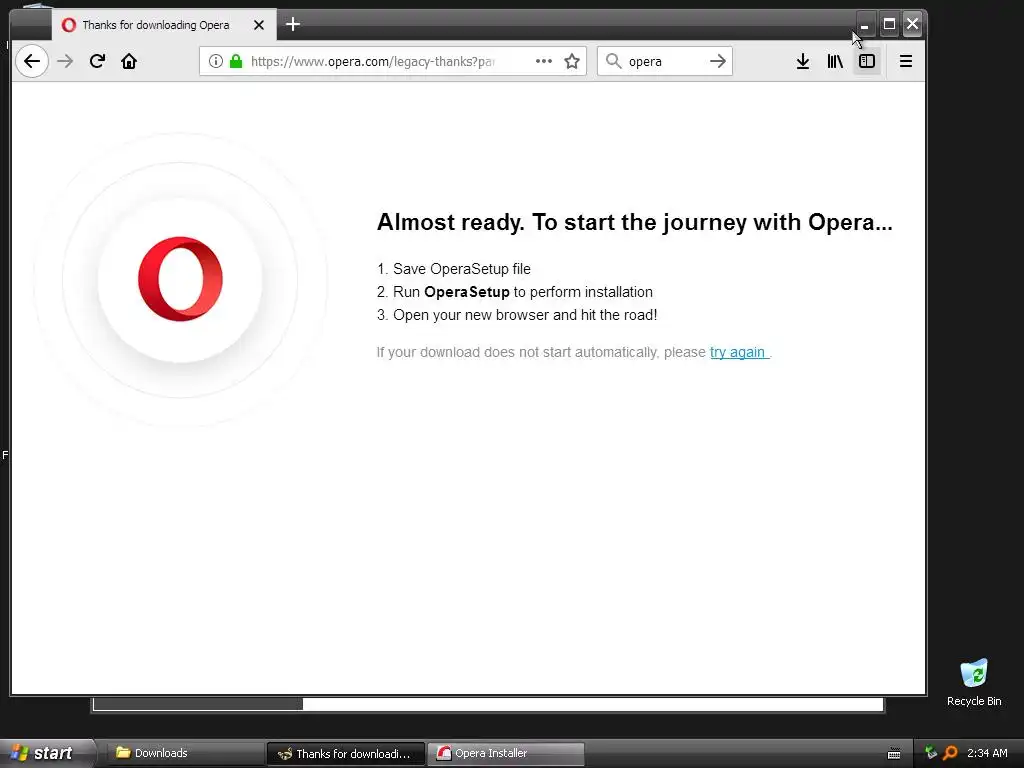This screenshot has width=1024, height=768.
Task: Click the try again download link
Action: pyautogui.click(x=739, y=353)
